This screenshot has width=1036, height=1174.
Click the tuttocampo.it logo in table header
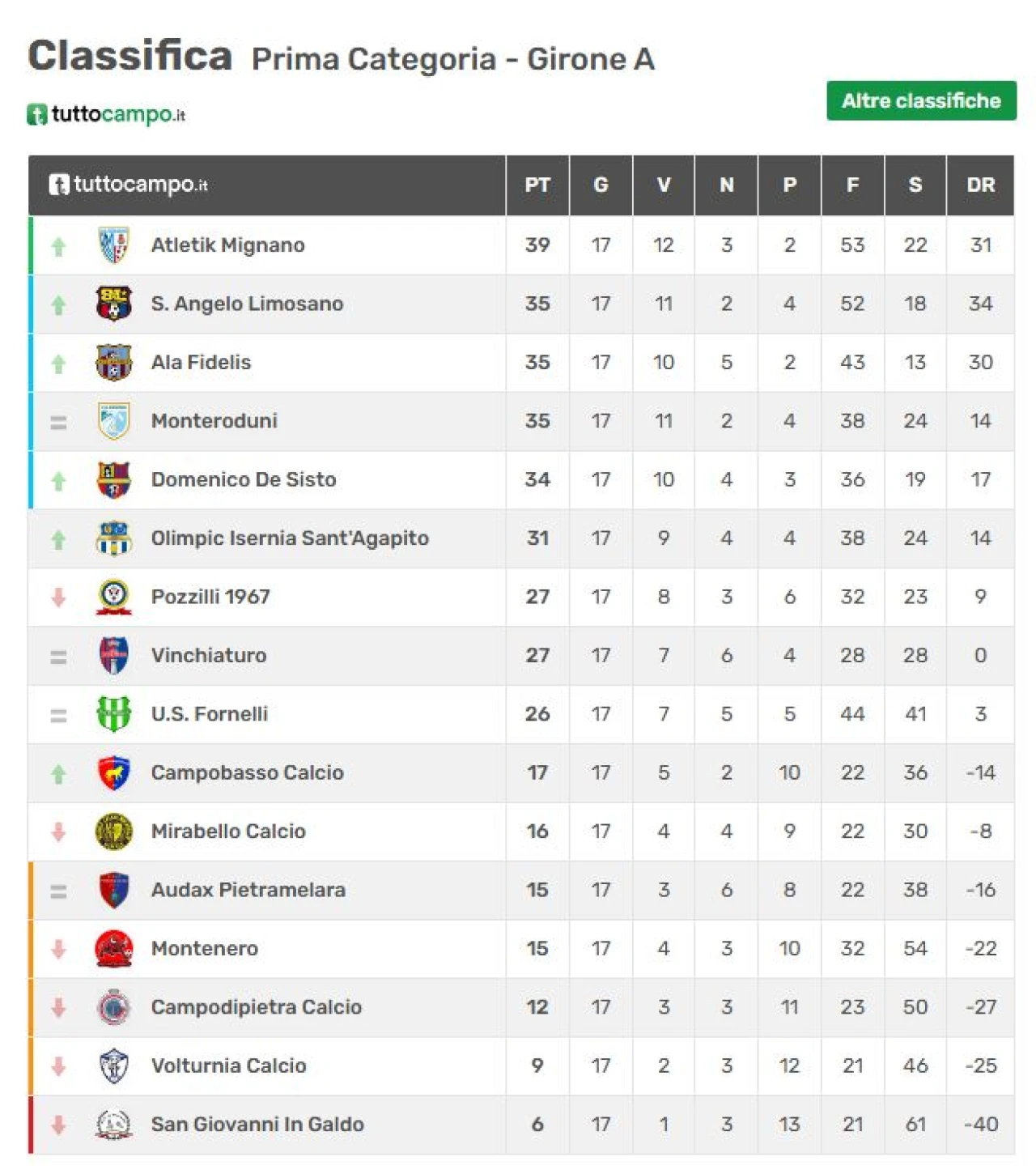(x=128, y=185)
